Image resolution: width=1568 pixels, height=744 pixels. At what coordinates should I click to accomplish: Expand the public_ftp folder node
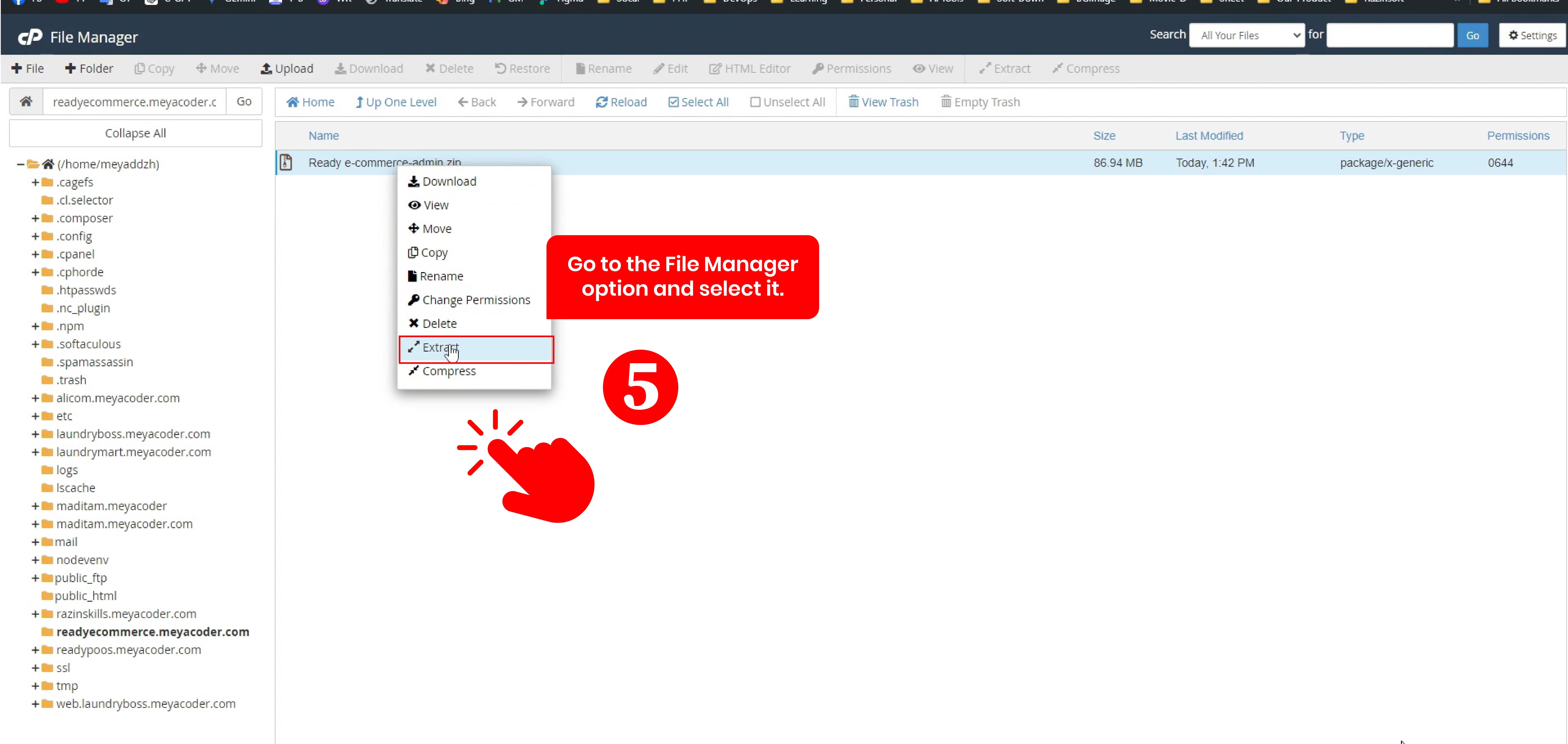(x=35, y=578)
